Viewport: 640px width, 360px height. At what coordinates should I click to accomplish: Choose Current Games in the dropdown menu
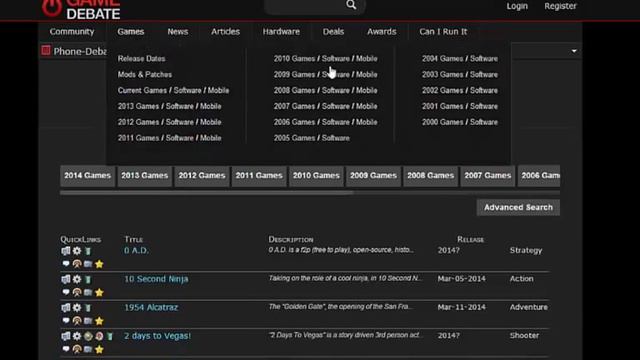point(142,90)
